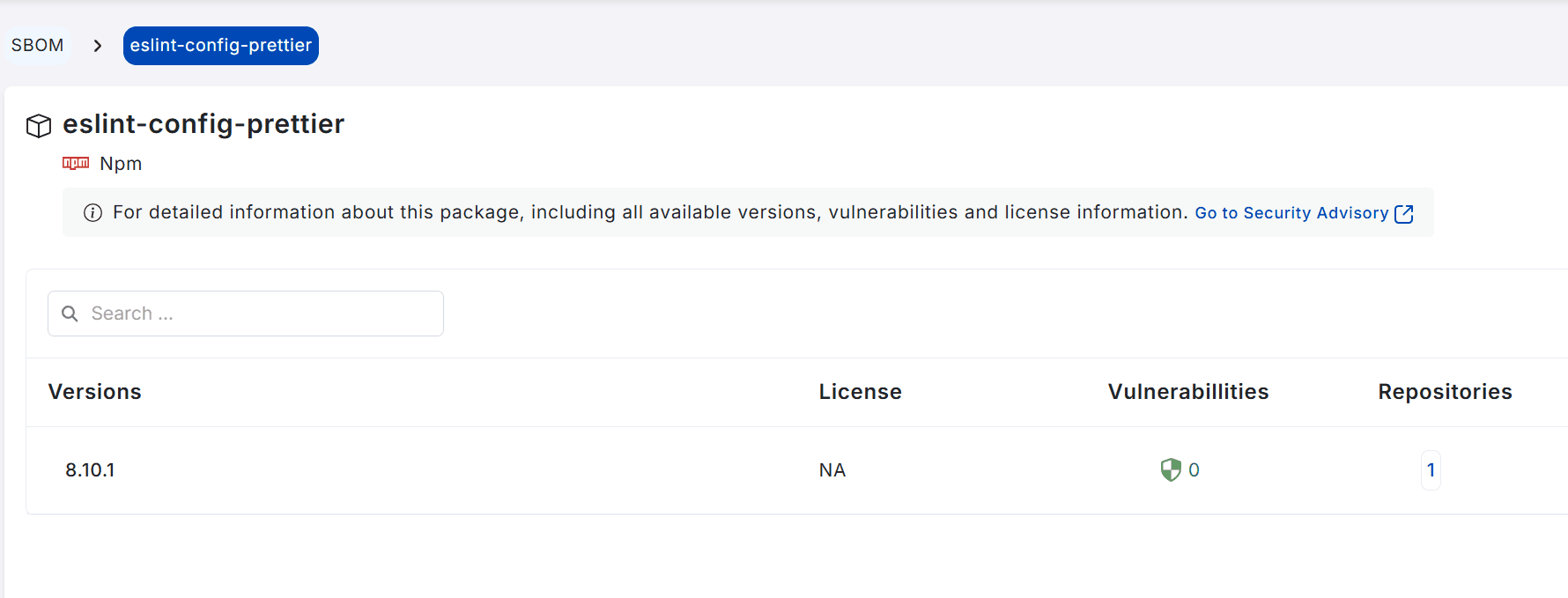Click the magnifier icon in the search box

point(70,314)
